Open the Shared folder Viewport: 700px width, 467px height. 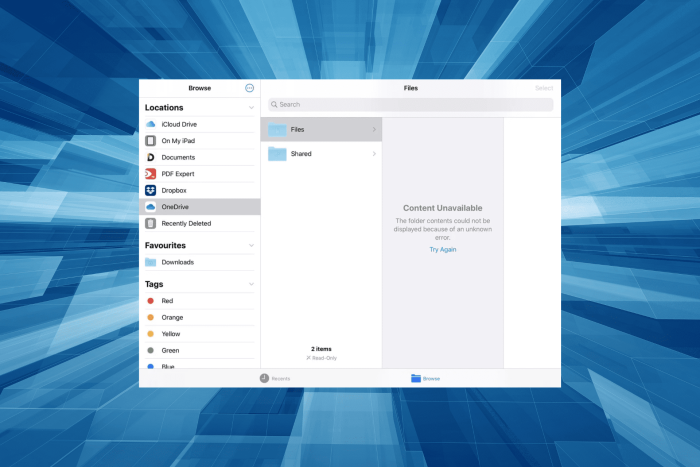click(321, 154)
